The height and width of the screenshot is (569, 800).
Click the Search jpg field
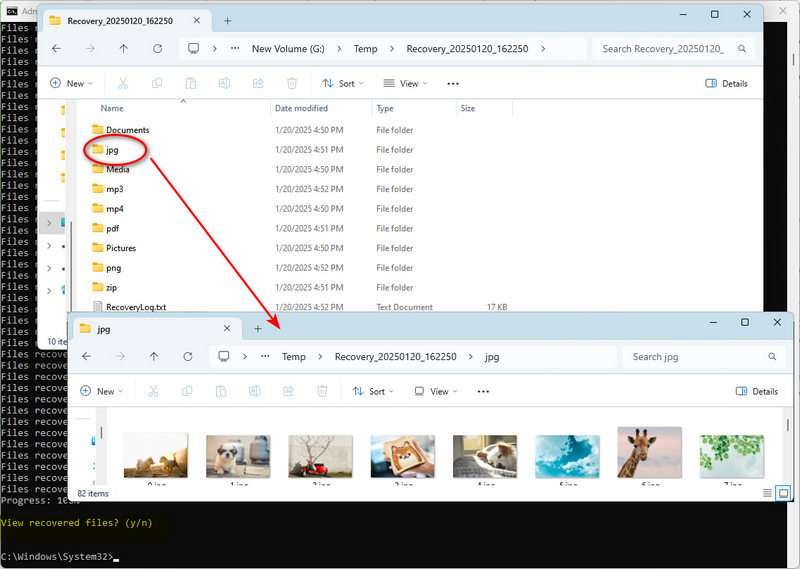click(x=702, y=356)
